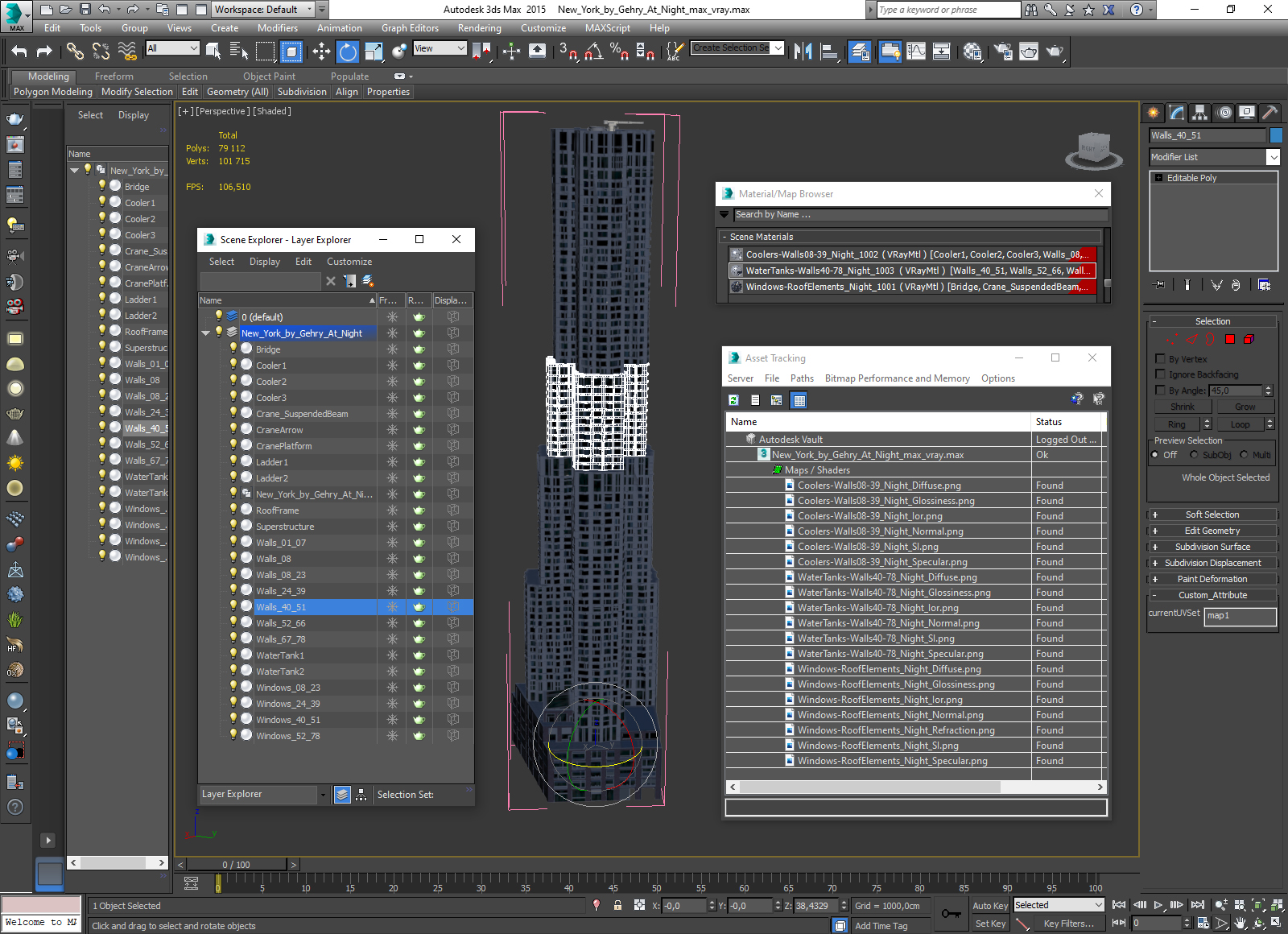Toggle the Angle Snap icon
Image resolution: width=1288 pixels, height=934 pixels.
[594, 52]
